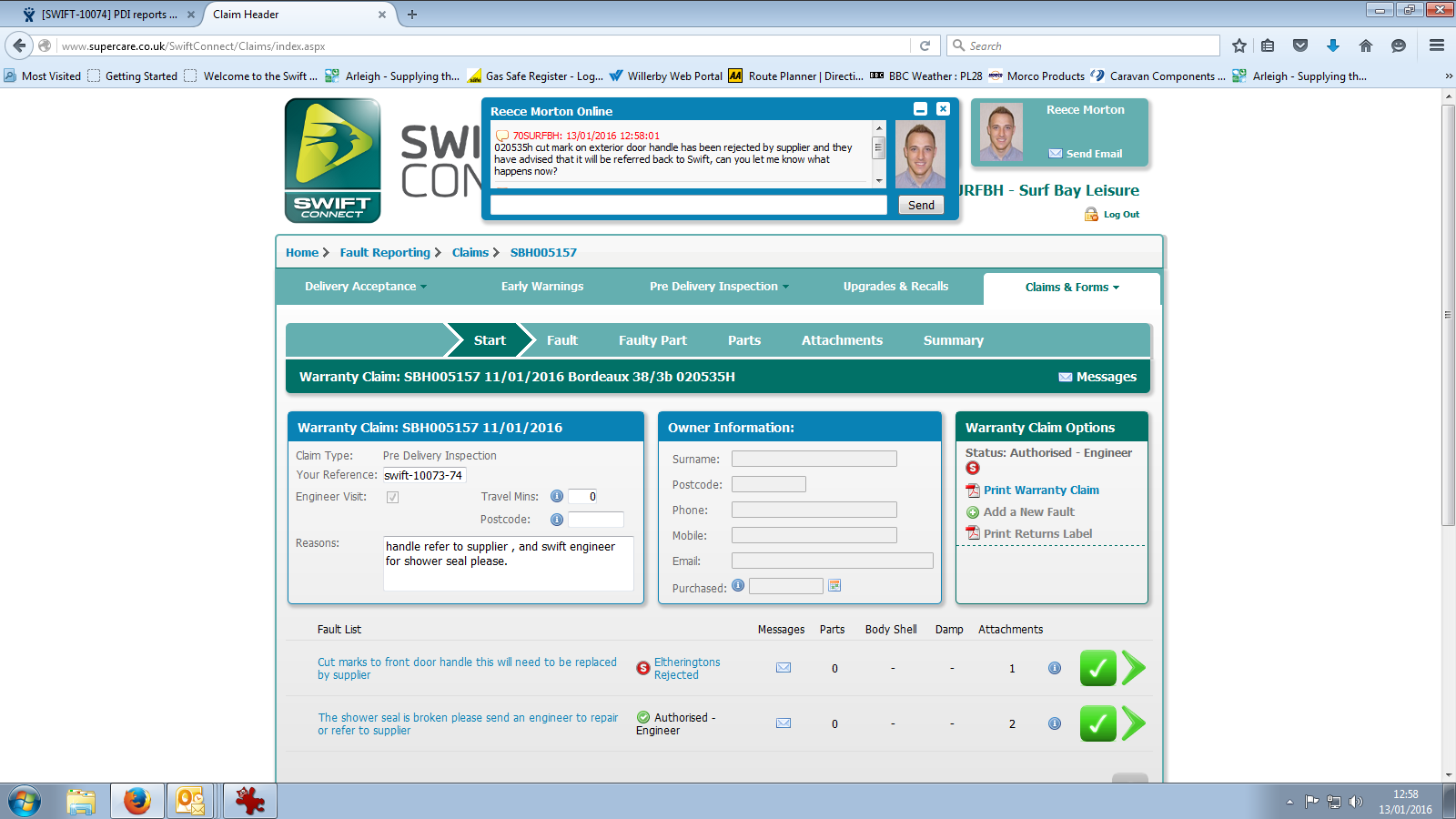Click the Send Email link

point(1094,154)
